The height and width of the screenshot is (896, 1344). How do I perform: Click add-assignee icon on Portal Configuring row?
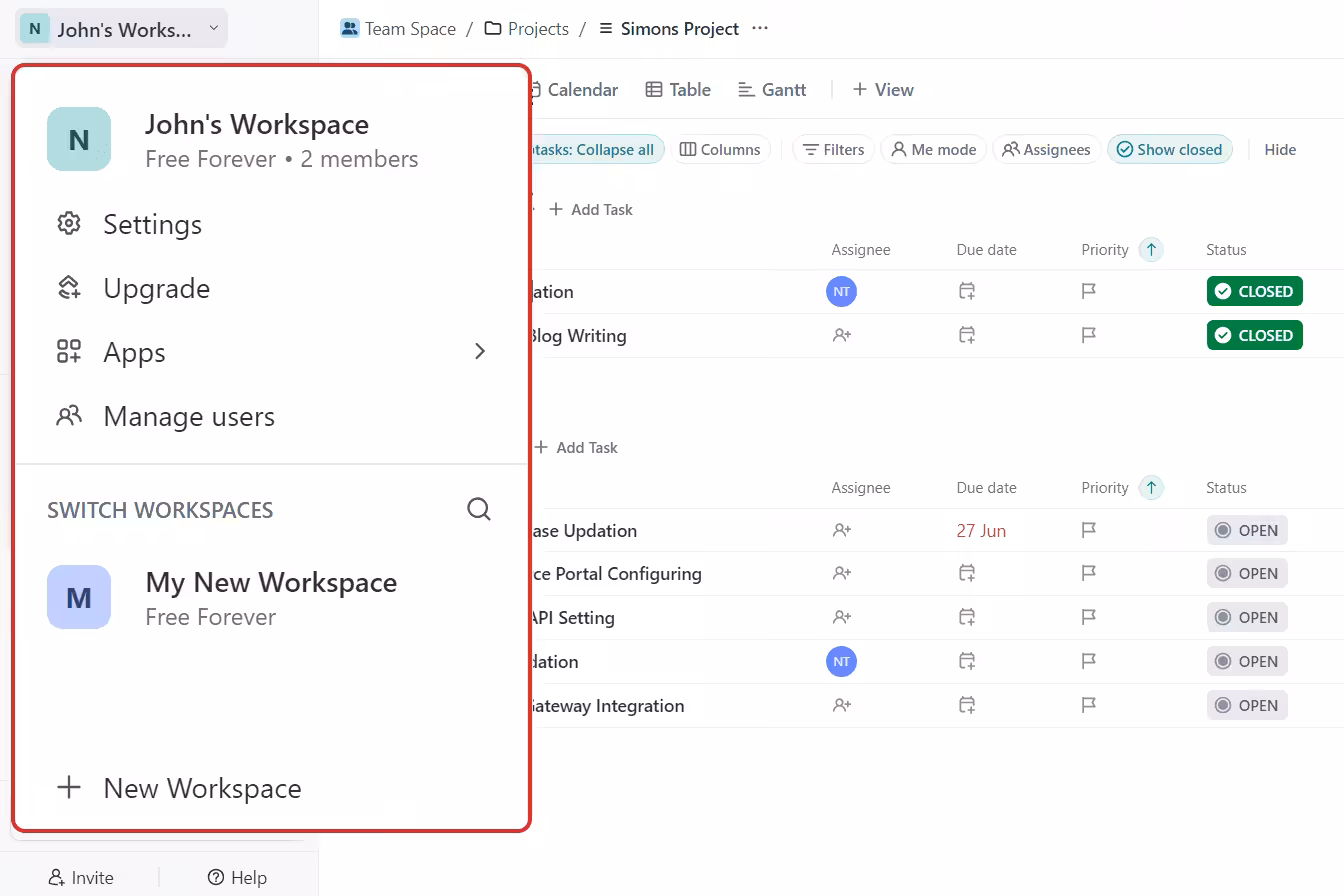pyautogui.click(x=842, y=573)
